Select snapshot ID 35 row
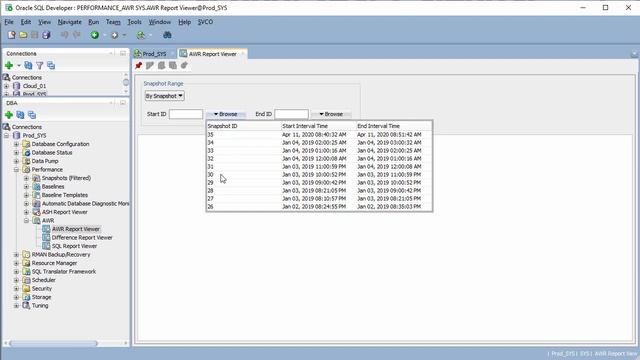Screen dimensions: 640x360 [x=319, y=135]
